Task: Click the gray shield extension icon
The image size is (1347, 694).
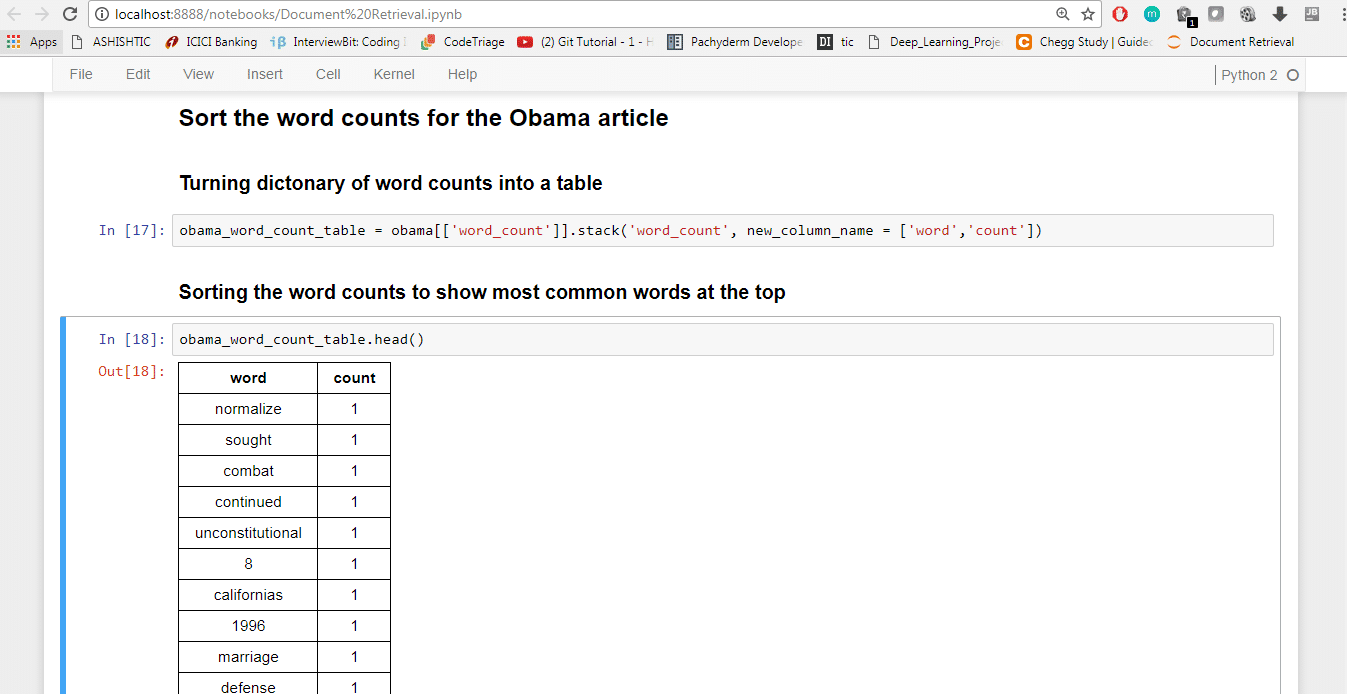Action: click(x=1216, y=14)
